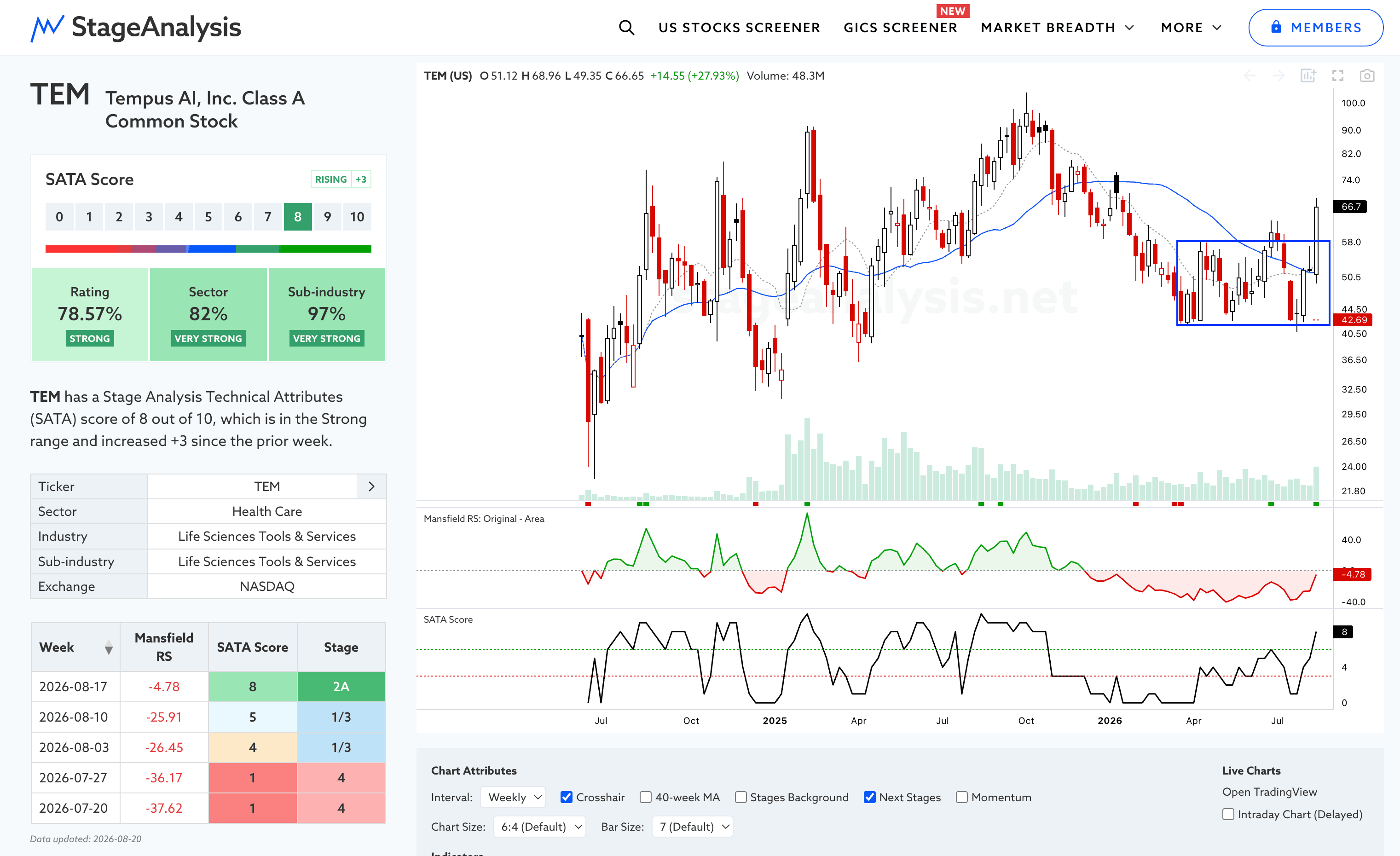Viewport: 1400px width, 856px height.
Task: Enable the Stages Background checkbox
Action: point(741,798)
